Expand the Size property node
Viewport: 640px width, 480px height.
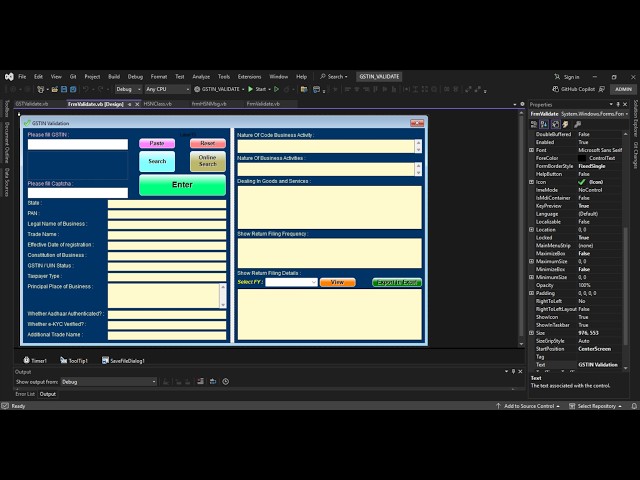[x=531, y=333]
